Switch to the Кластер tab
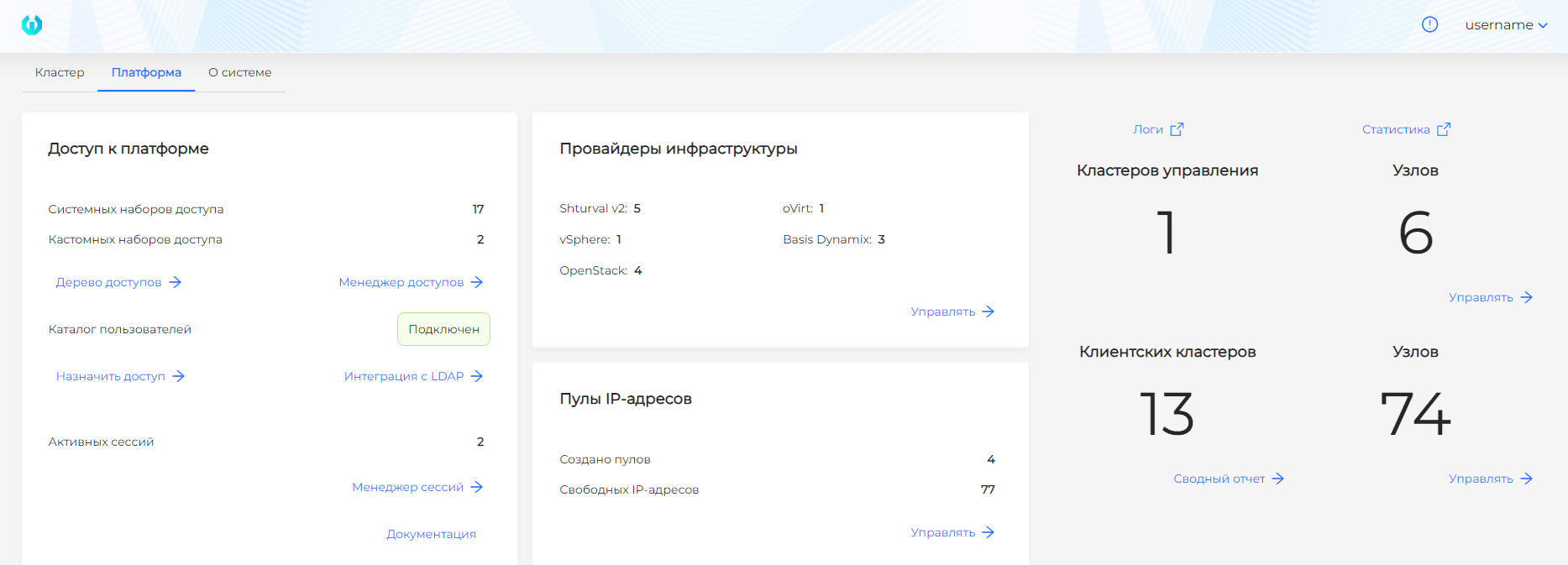1568x565 pixels. [60, 72]
